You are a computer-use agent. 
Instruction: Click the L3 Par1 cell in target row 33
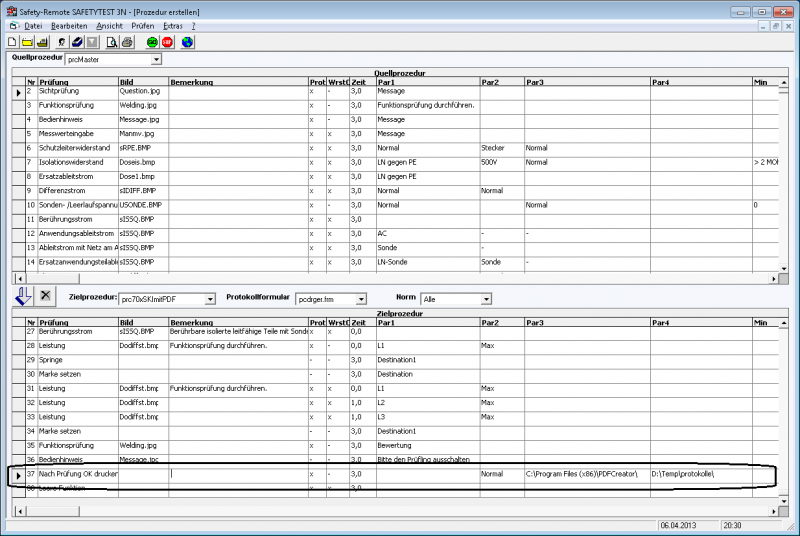click(x=428, y=417)
